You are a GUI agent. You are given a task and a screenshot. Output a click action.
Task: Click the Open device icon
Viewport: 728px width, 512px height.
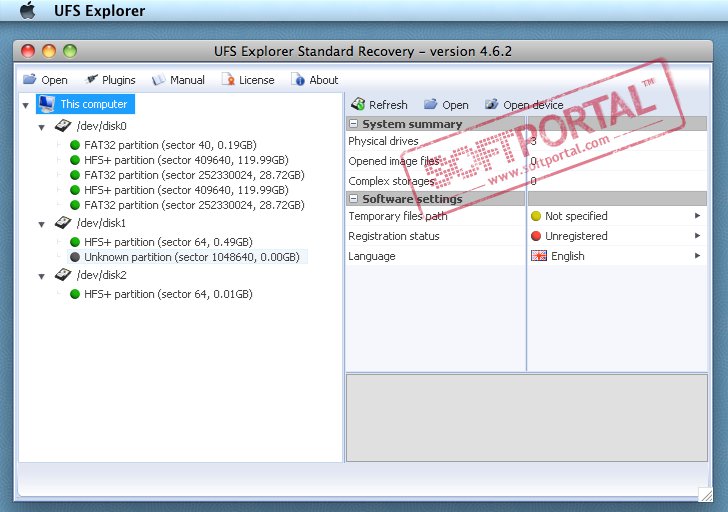coord(492,104)
